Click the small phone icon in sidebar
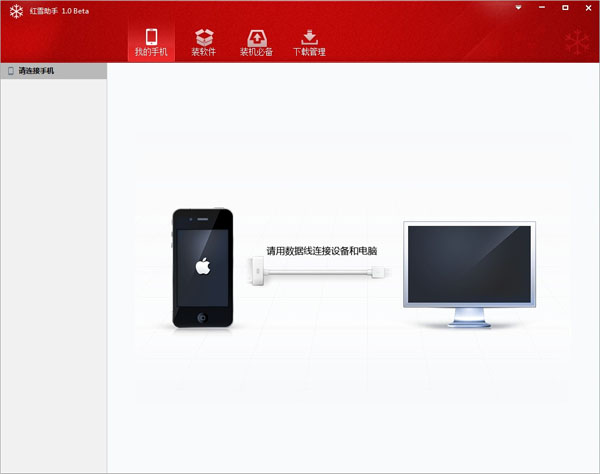Viewport: 600px width, 474px height. (11, 71)
